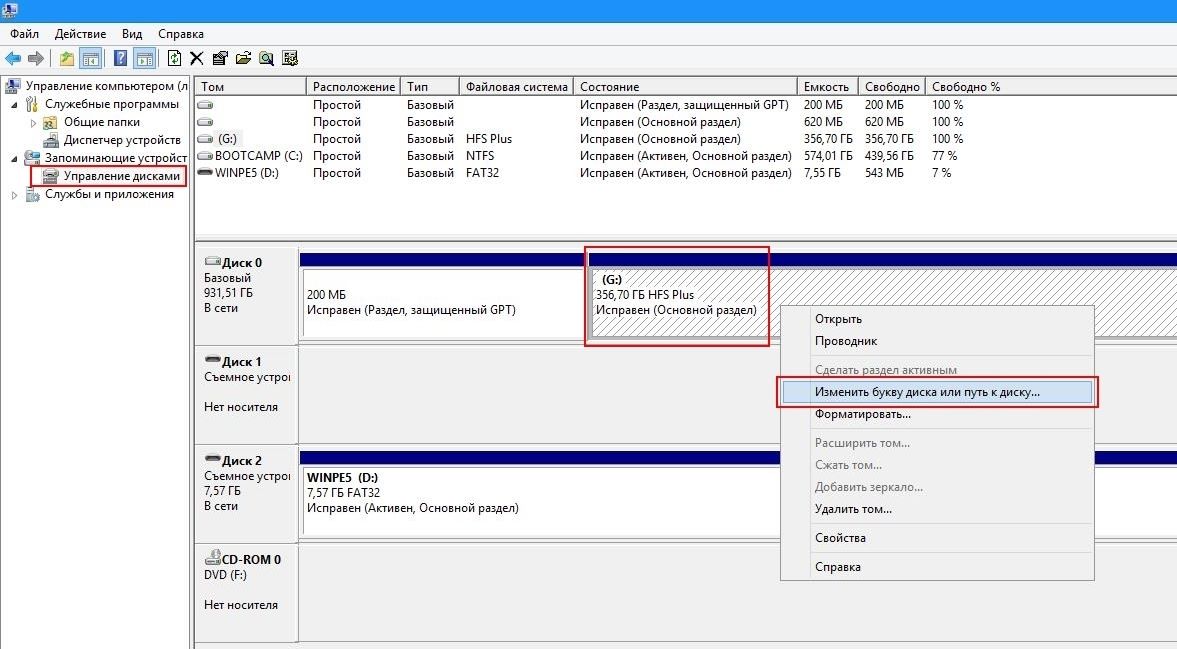Choose Справка in the context menu
Viewport: 1177px width, 649px height.
pyautogui.click(x=937, y=567)
